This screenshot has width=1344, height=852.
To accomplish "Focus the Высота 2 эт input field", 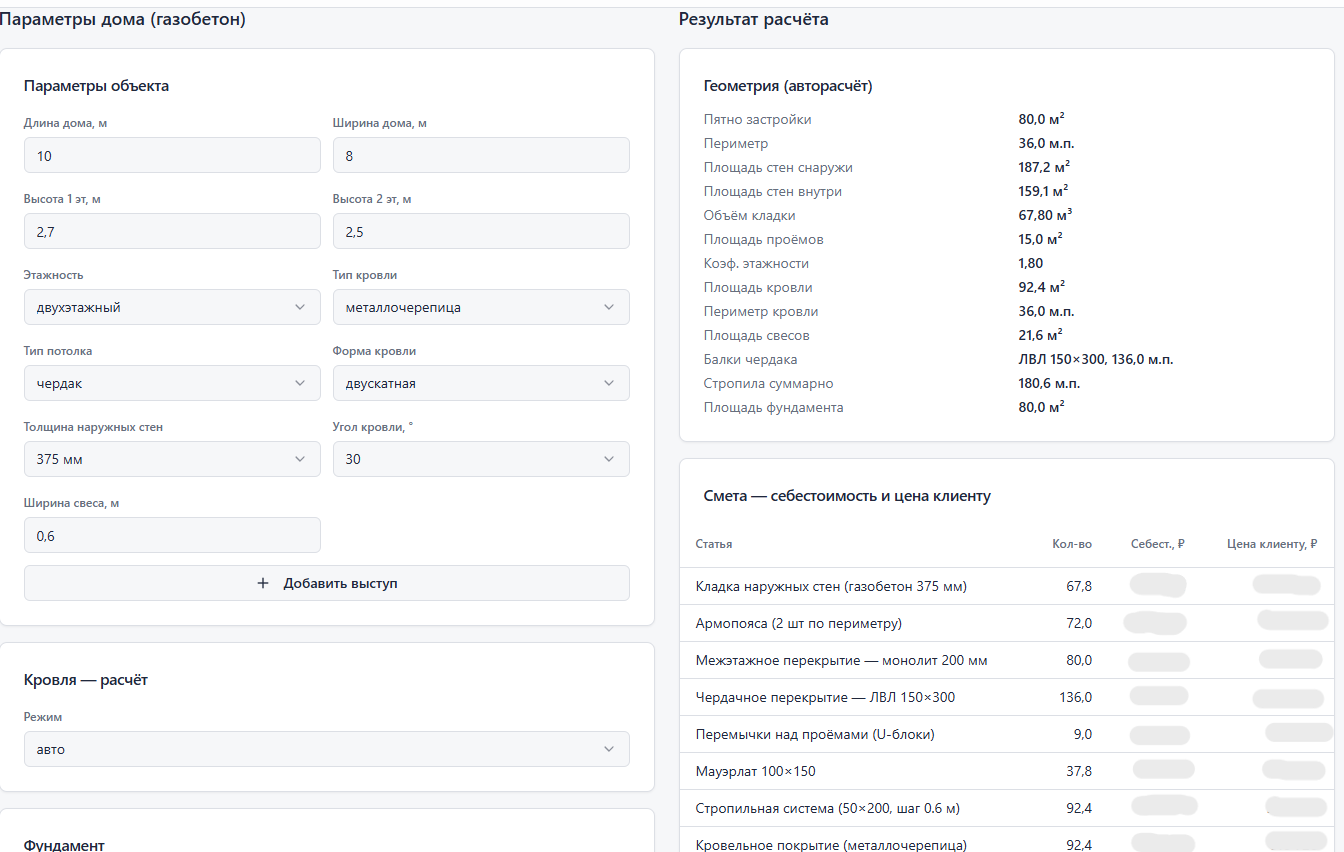I will (481, 231).
